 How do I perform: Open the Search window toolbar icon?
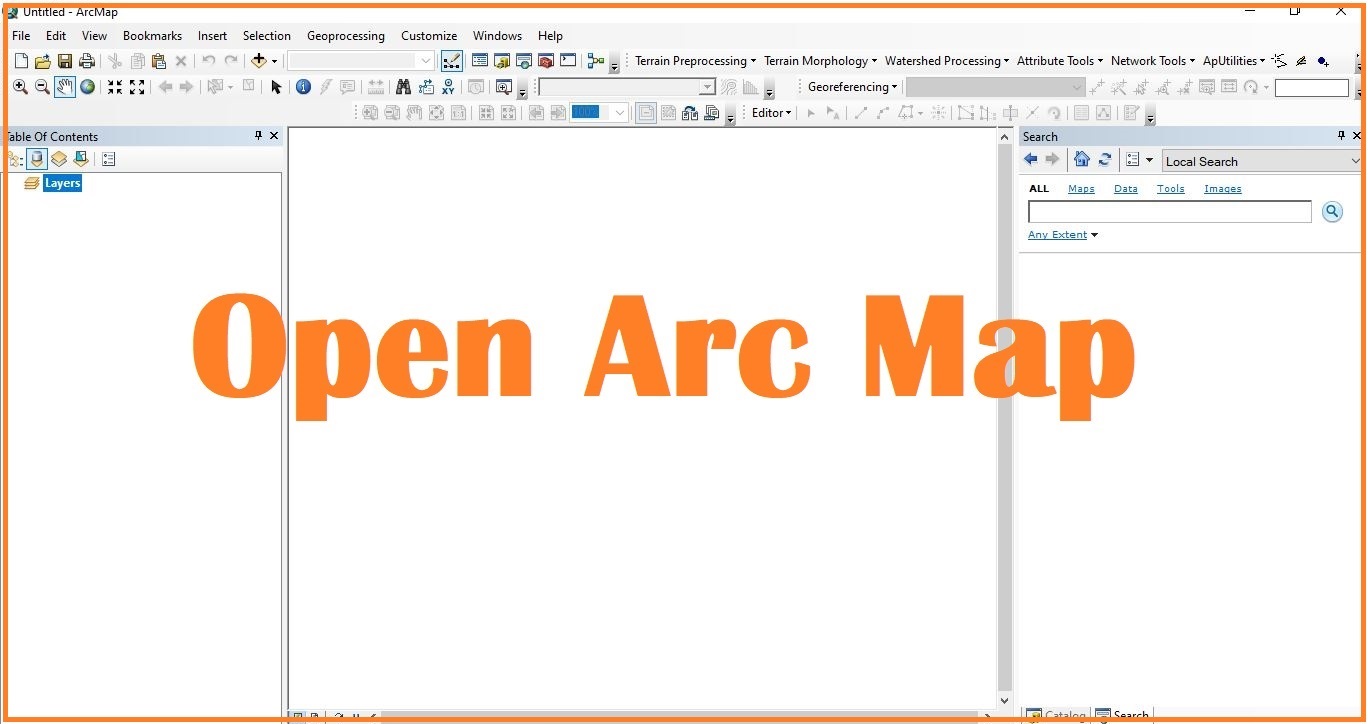(x=524, y=61)
